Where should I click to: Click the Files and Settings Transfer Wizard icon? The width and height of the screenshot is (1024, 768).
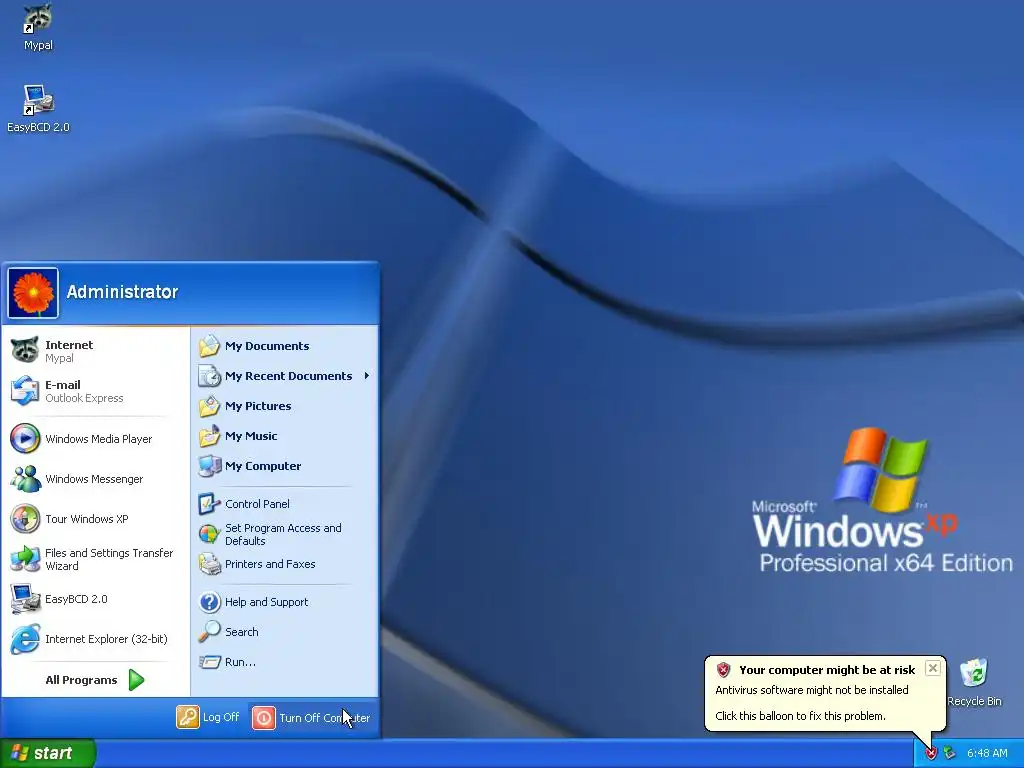click(x=25, y=559)
